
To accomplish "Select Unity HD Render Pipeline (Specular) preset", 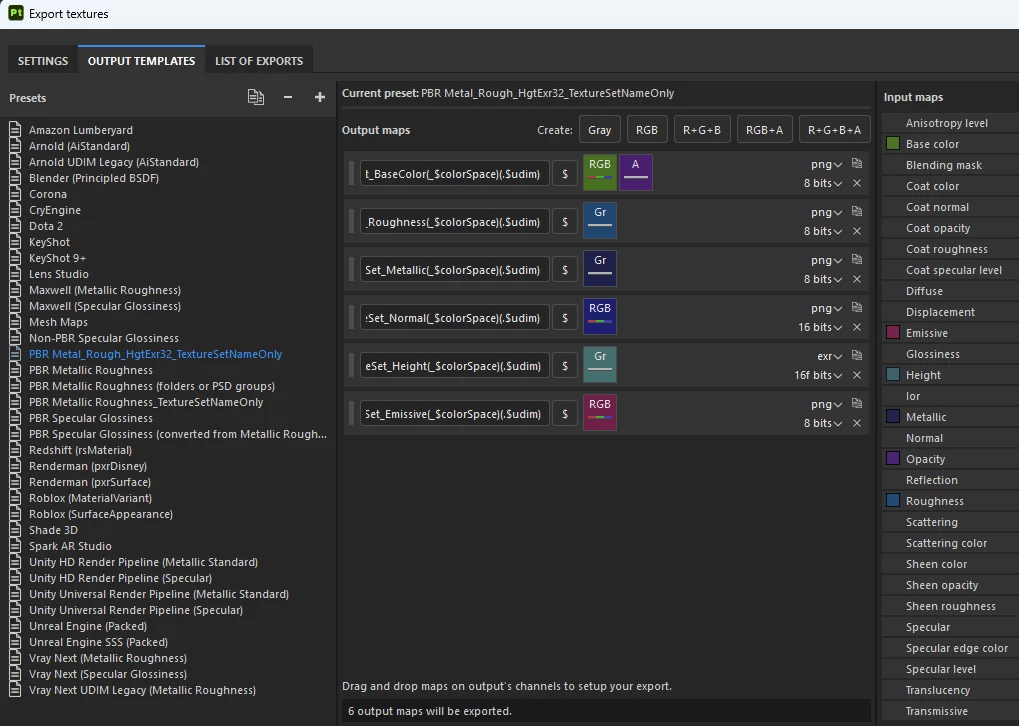I will (120, 578).
